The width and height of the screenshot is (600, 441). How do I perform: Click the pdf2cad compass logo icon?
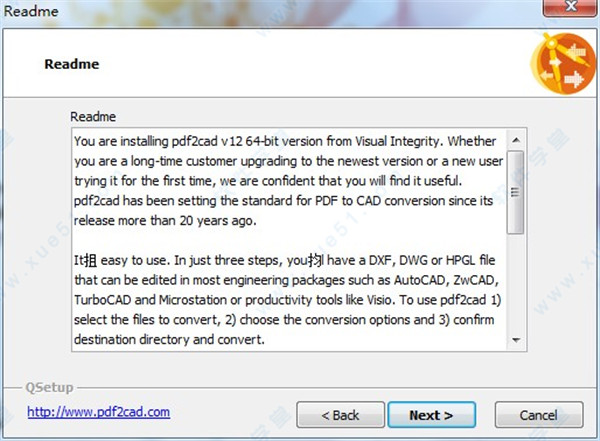tap(563, 64)
